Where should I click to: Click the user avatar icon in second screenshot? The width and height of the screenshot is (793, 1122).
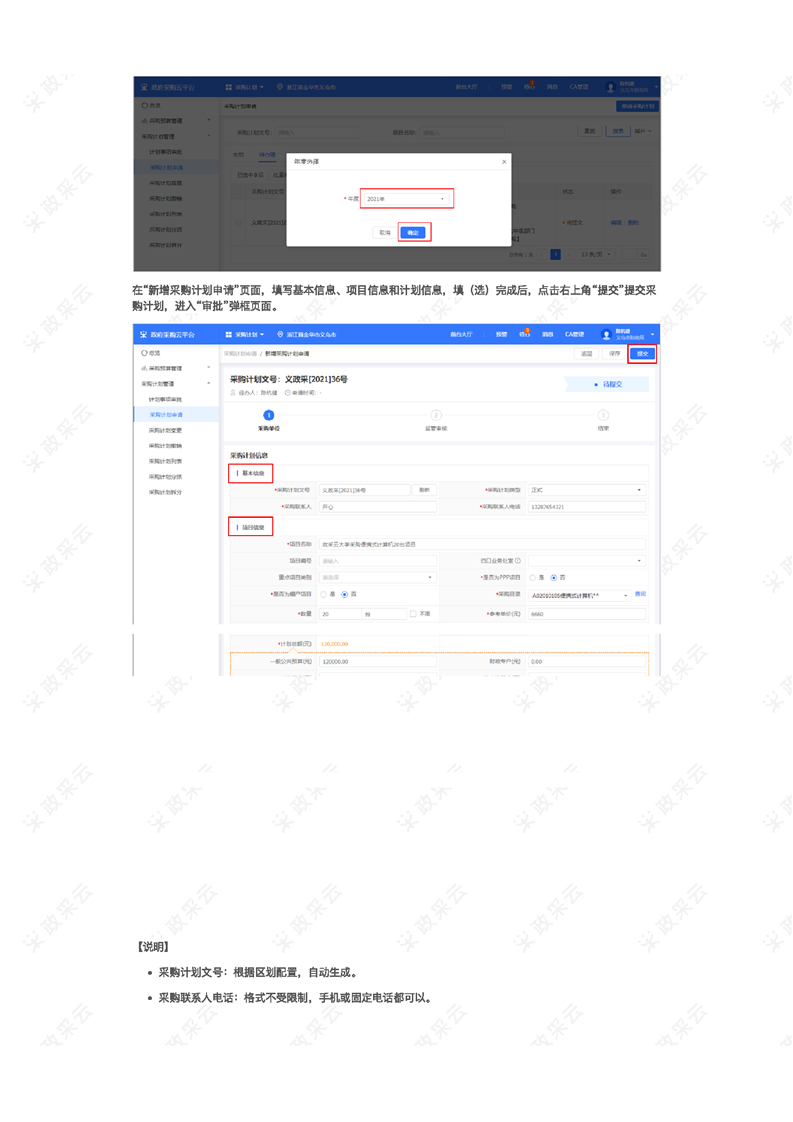pyautogui.click(x=606, y=334)
